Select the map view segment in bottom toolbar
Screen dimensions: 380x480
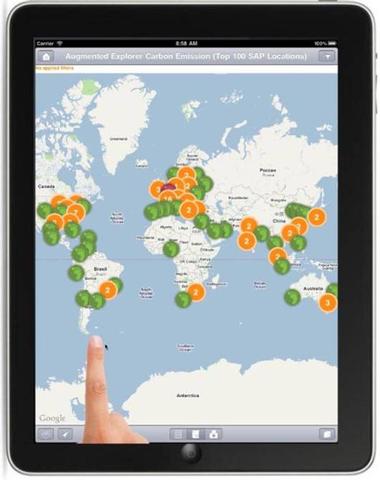(x=196, y=434)
